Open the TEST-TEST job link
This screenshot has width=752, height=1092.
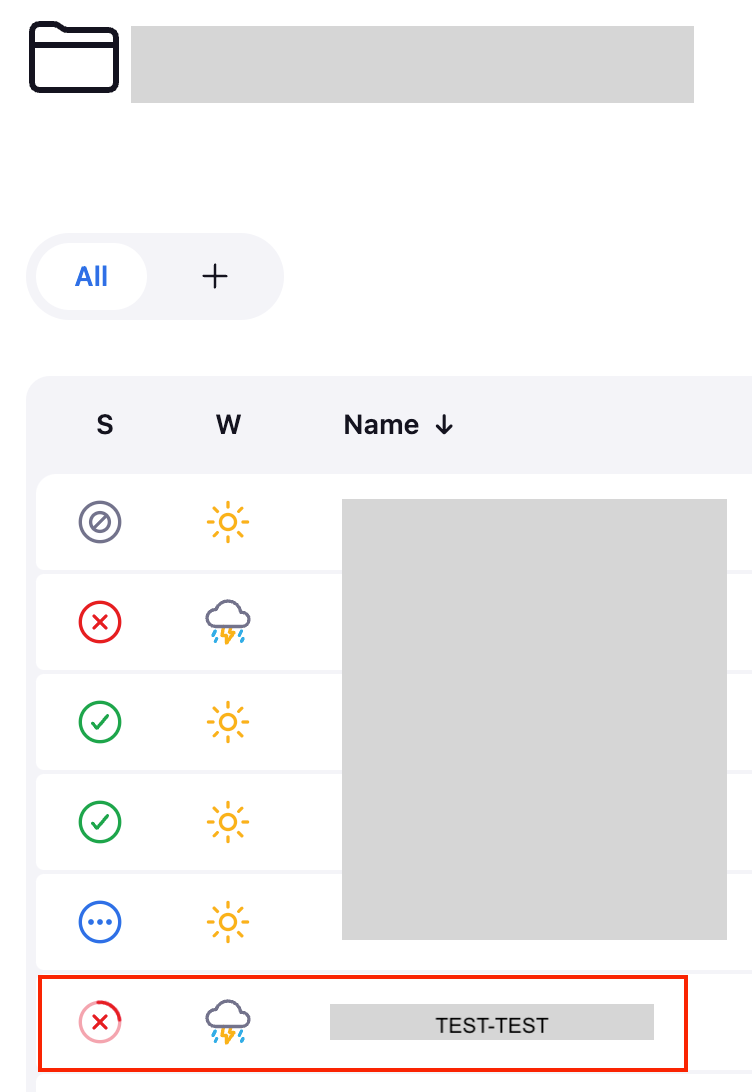[492, 1024]
